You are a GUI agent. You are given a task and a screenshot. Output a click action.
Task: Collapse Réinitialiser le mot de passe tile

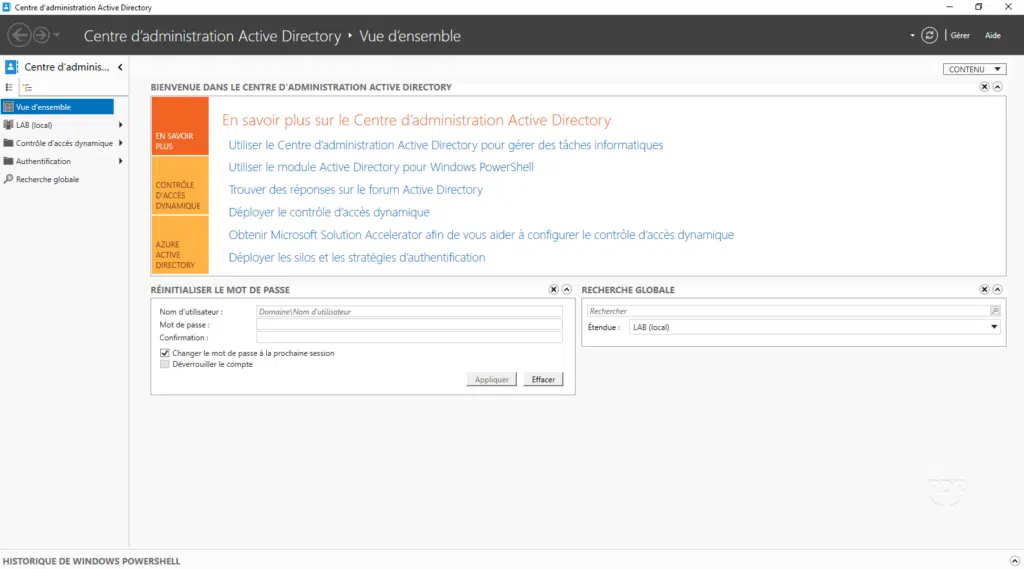coord(566,289)
